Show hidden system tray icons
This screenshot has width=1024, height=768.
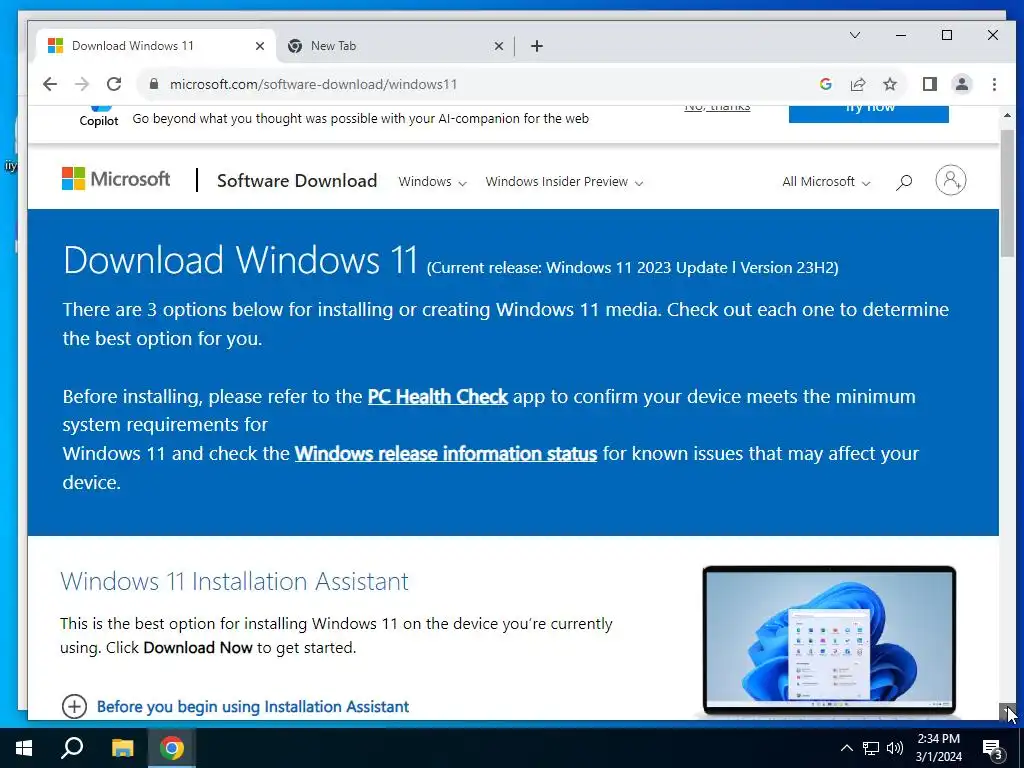[x=846, y=748]
